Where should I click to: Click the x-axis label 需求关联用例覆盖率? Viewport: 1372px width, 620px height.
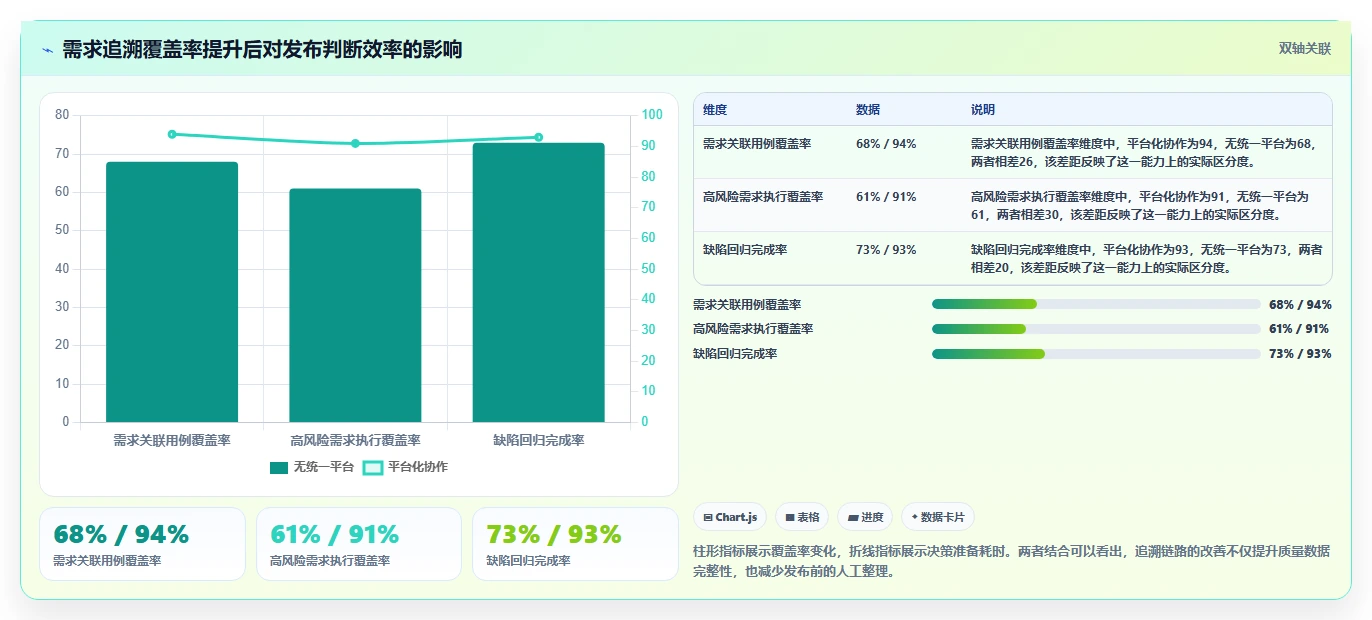coord(172,440)
